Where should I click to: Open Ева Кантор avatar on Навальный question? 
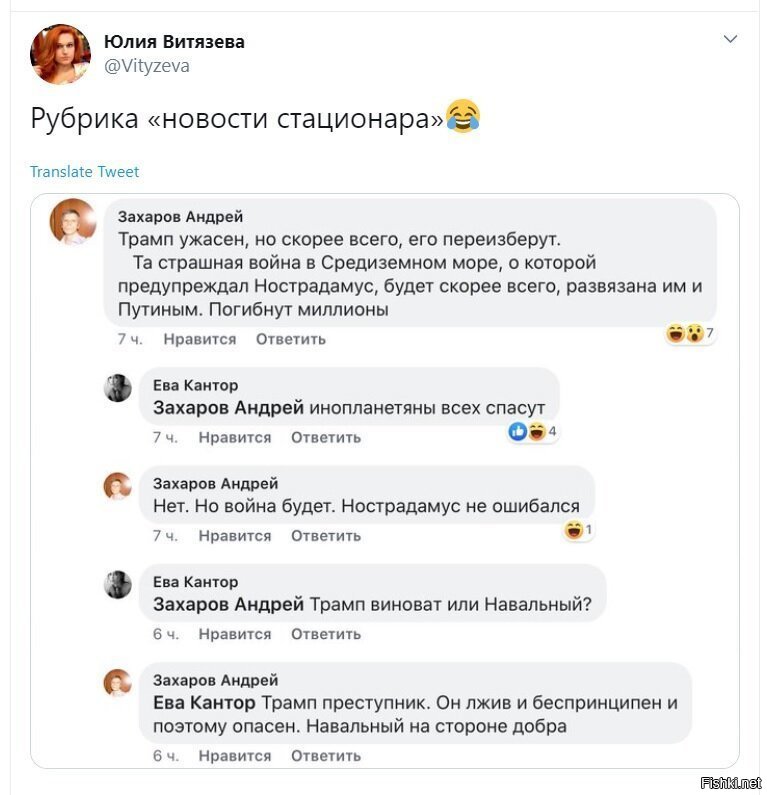point(118,584)
